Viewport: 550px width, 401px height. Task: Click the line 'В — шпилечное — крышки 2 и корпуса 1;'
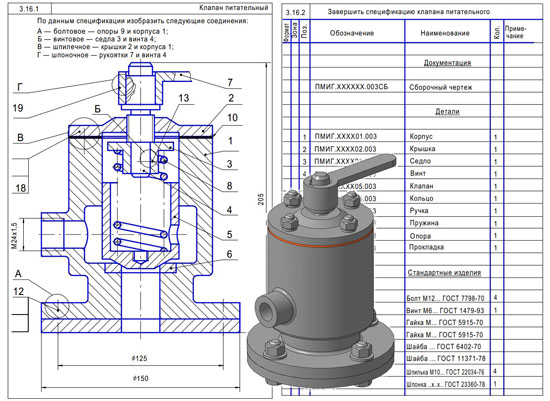pos(105,47)
